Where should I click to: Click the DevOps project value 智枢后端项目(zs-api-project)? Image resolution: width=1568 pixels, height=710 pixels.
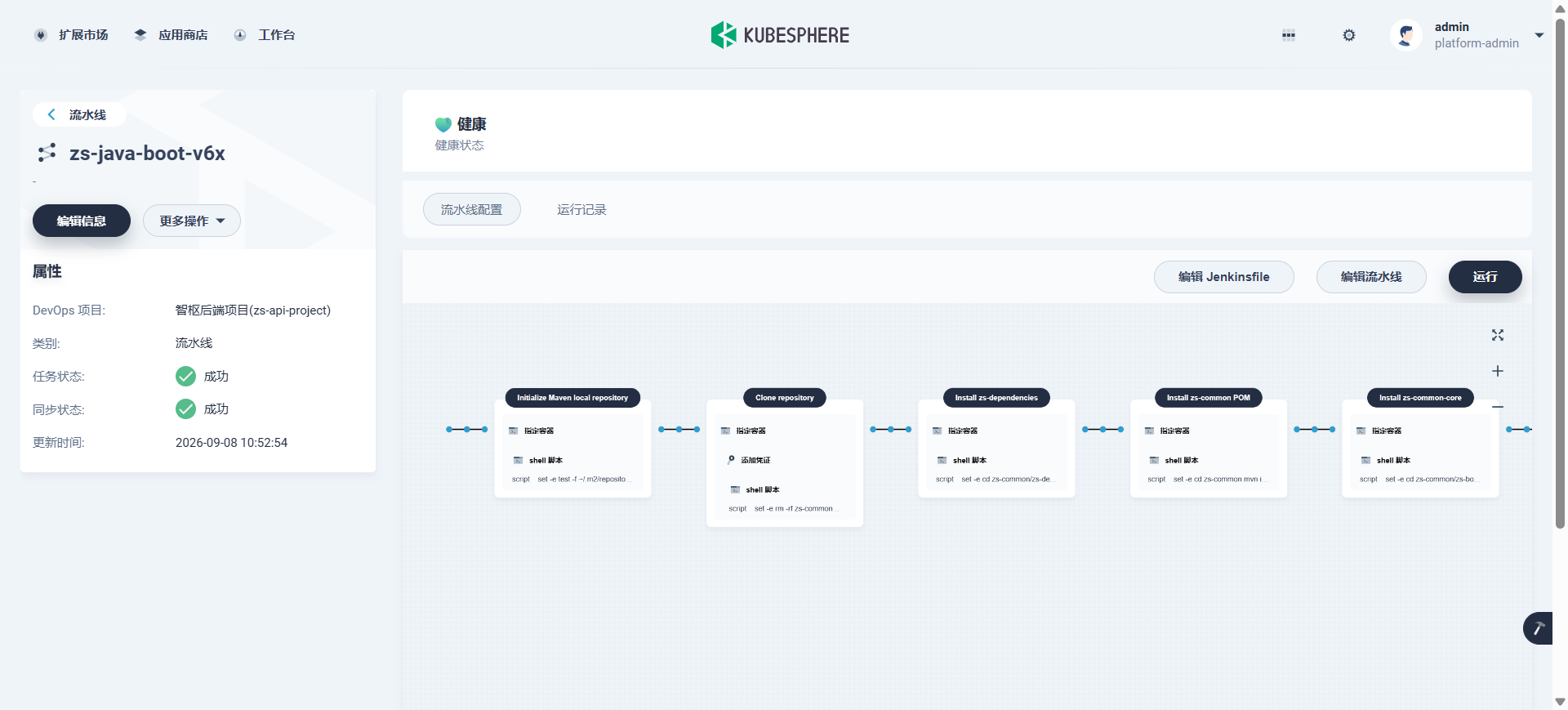click(253, 310)
